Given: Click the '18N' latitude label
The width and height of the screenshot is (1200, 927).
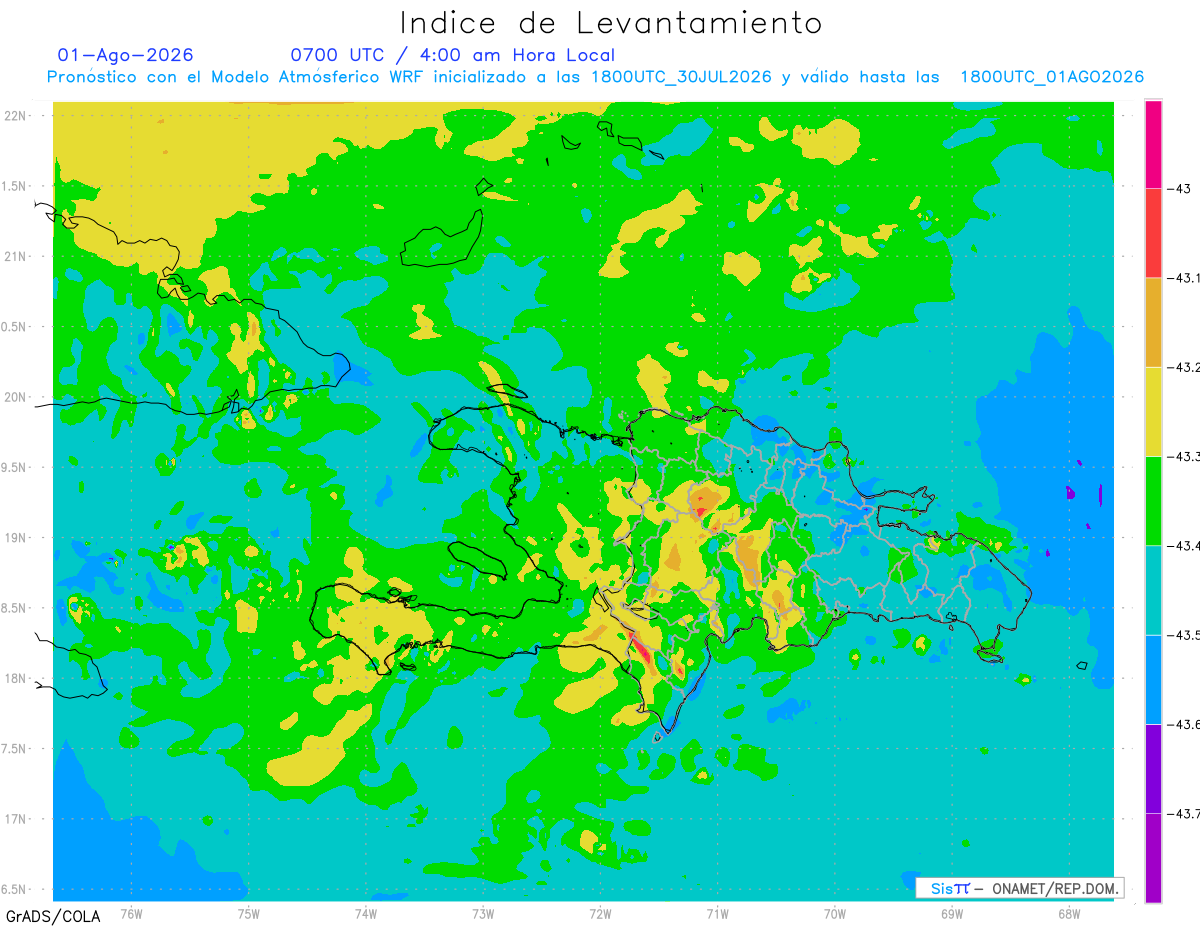Looking at the screenshot, I should coord(17,678).
